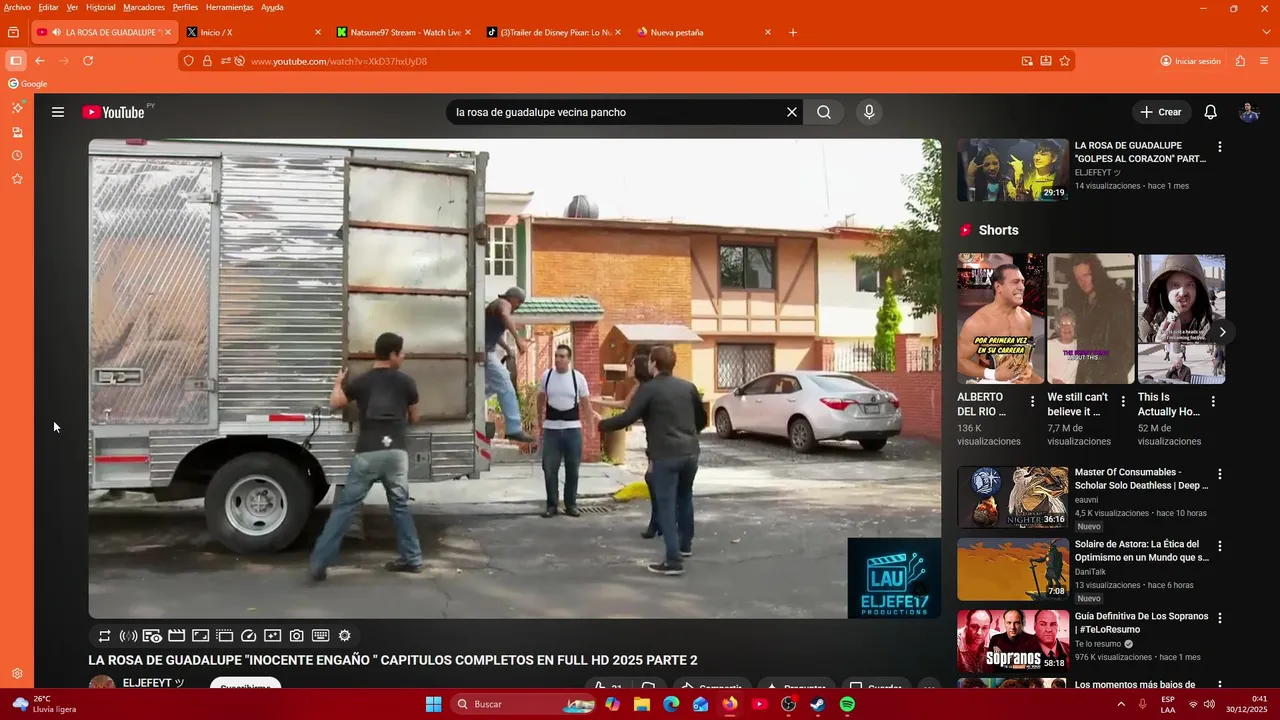1280x720 pixels.
Task: Open sidebar settings gear at bottom-left
Action: (17, 674)
